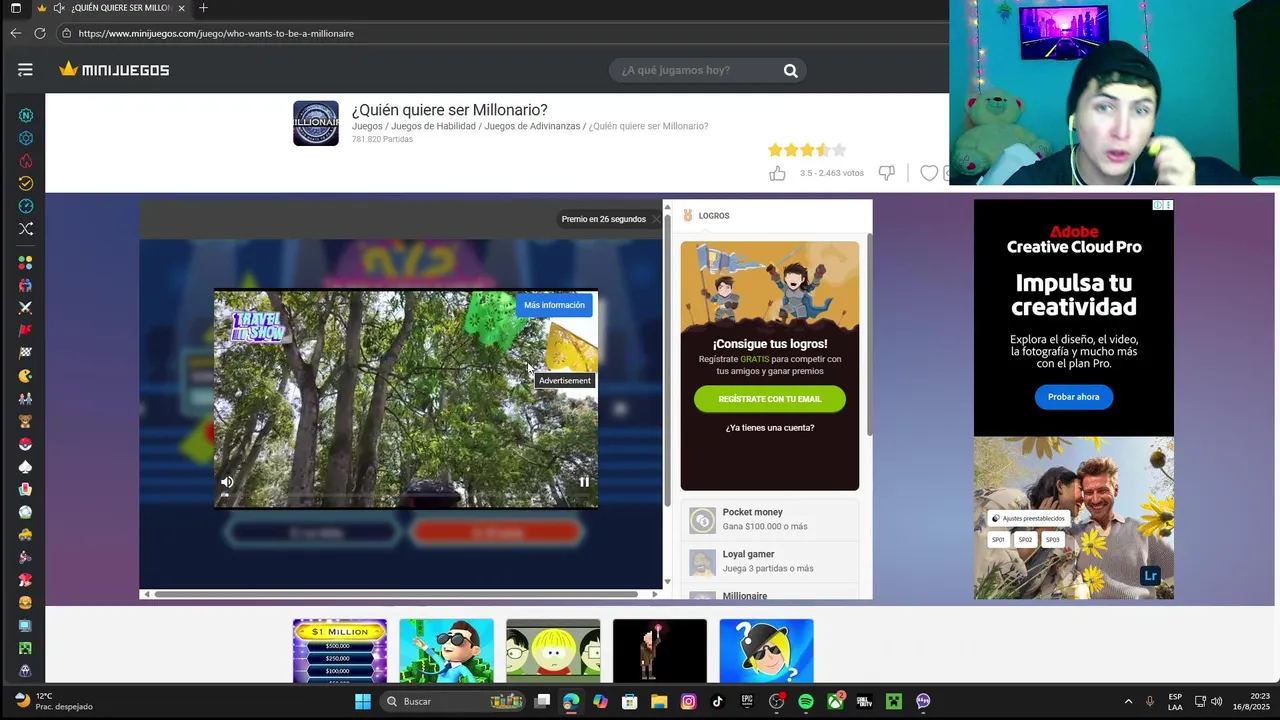
Task: Click the address bar URL
Action: point(216,33)
